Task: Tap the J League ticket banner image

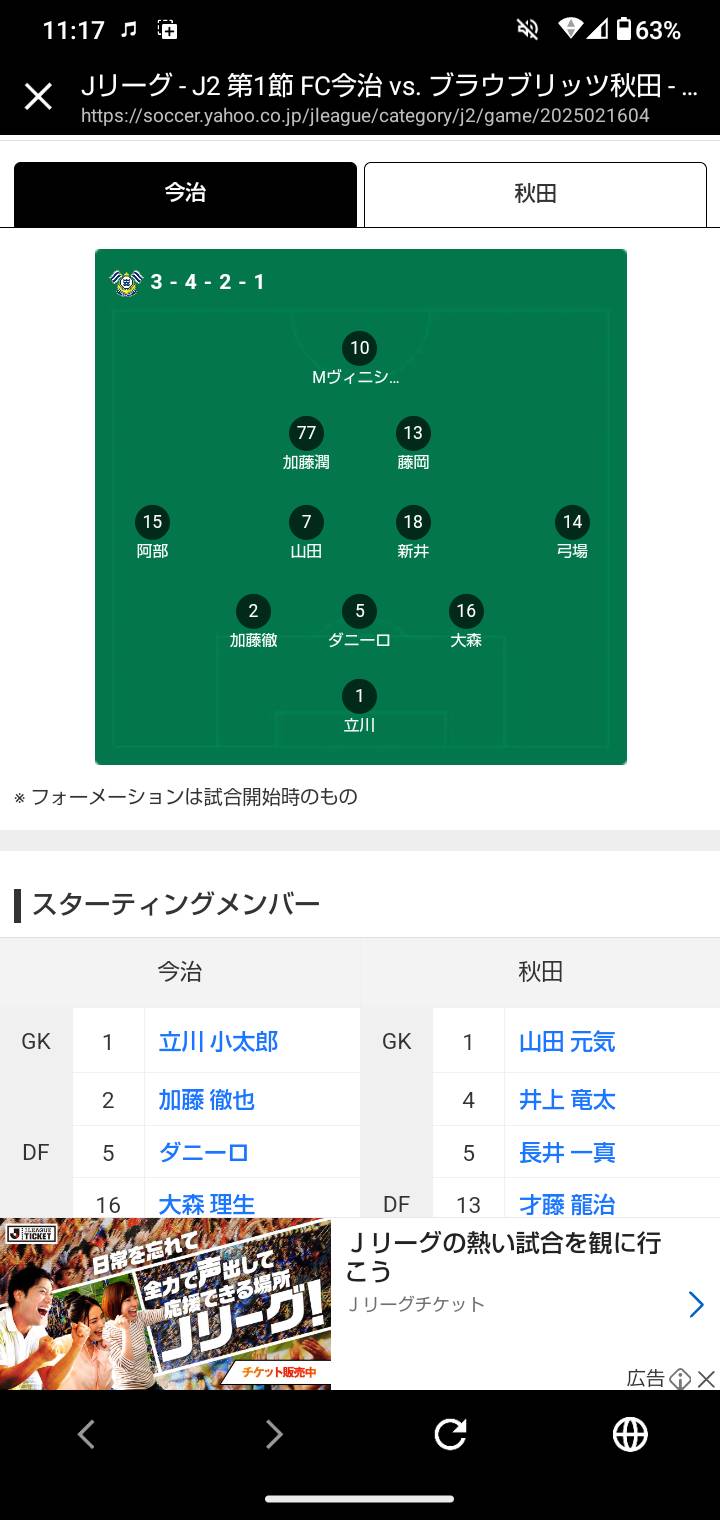Action: tap(165, 1304)
